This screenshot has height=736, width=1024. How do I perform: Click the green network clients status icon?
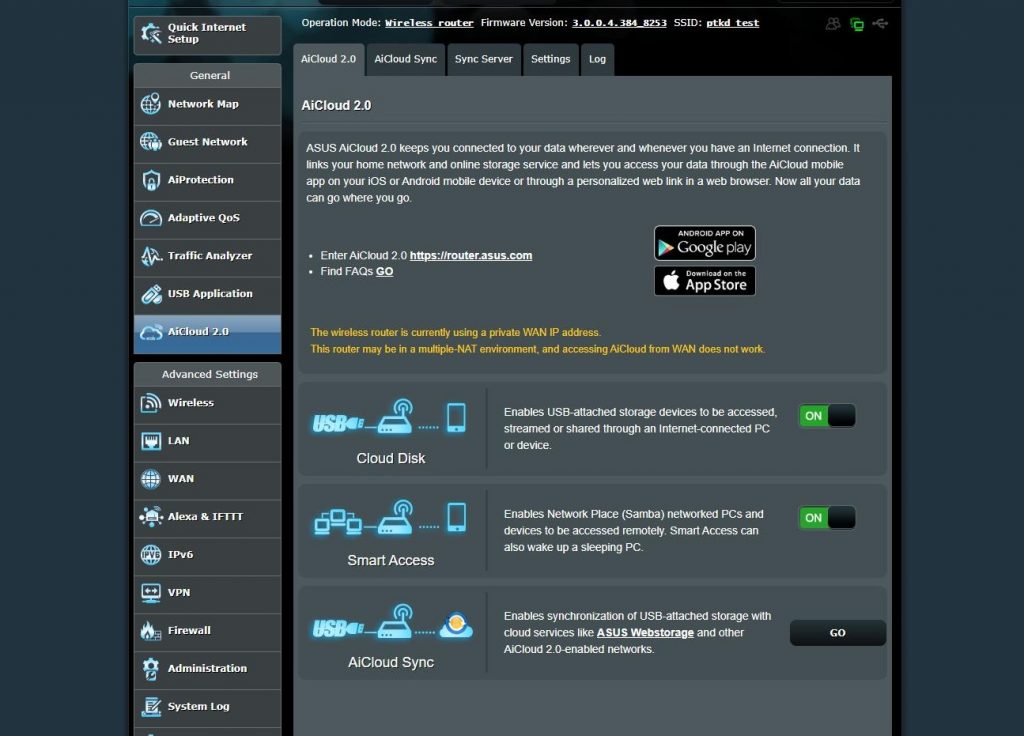(857, 24)
